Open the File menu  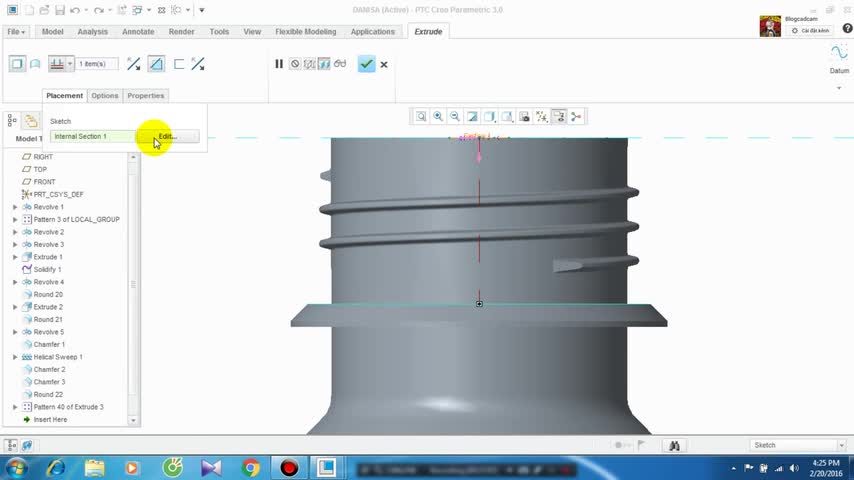[16, 32]
